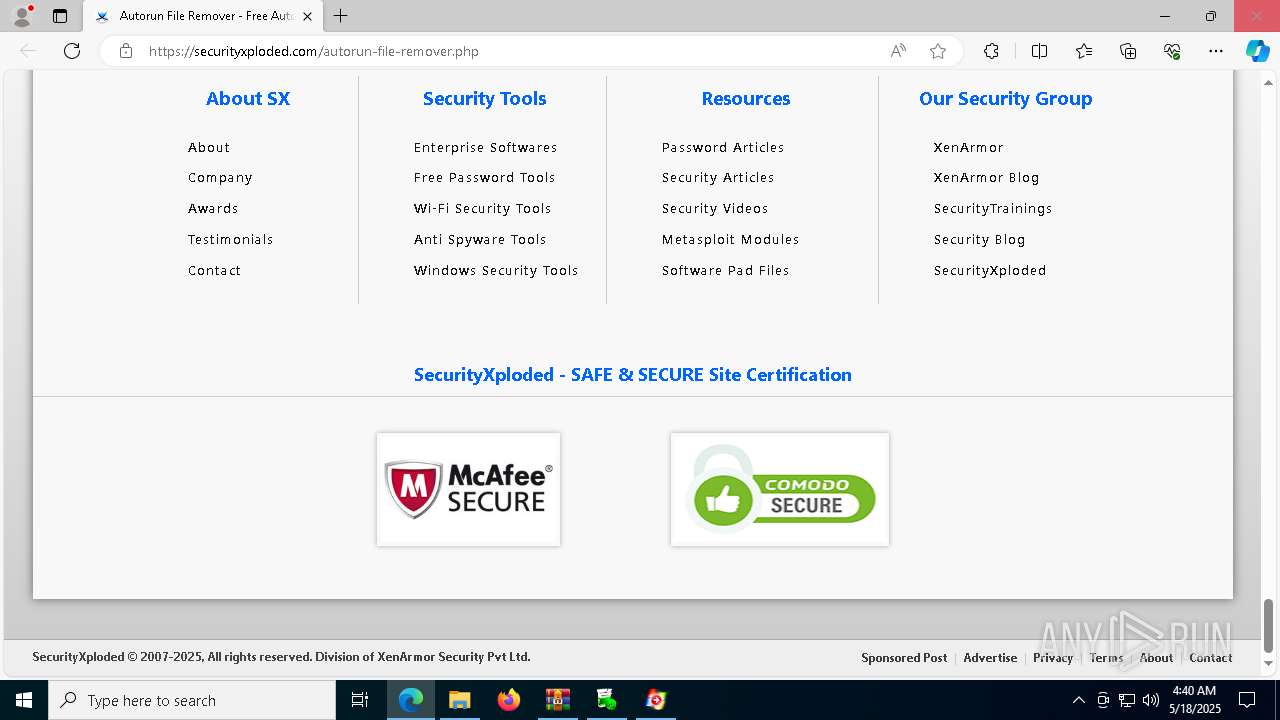Screen dimensions: 1280x720
Task: Open XenArmor link
Action: click(x=969, y=147)
